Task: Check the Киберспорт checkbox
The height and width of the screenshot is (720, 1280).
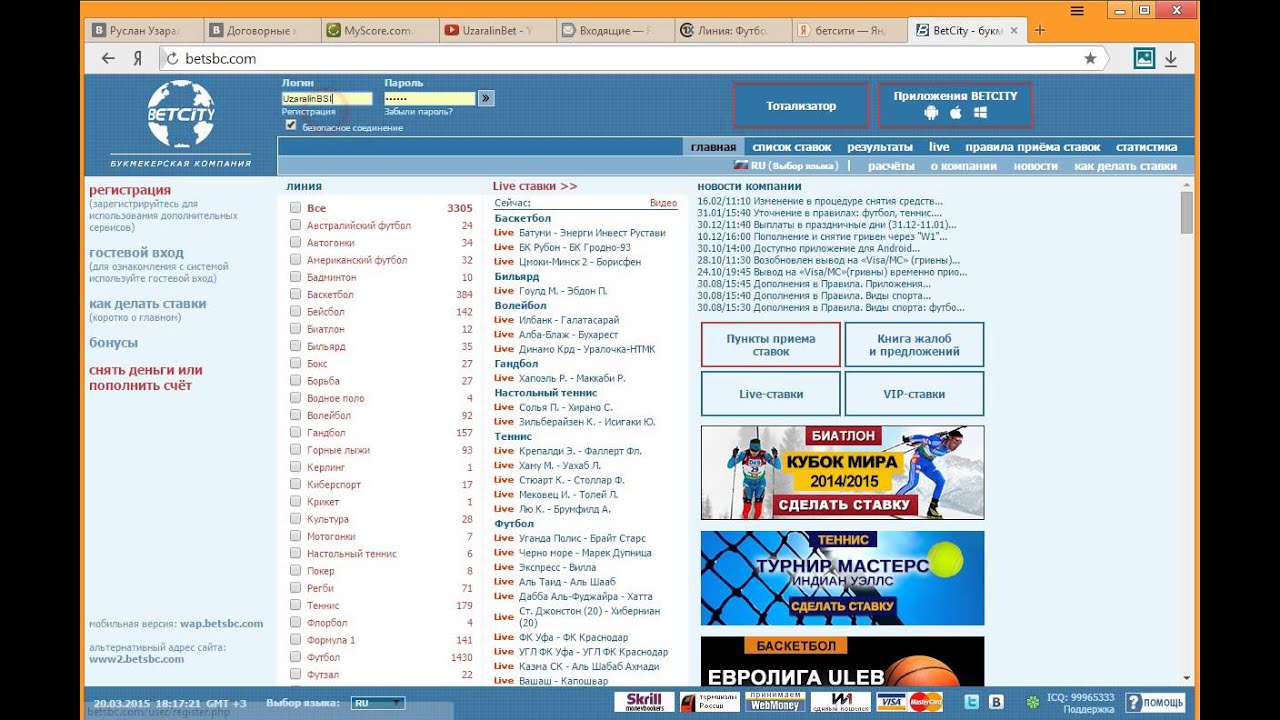Action: [x=295, y=484]
